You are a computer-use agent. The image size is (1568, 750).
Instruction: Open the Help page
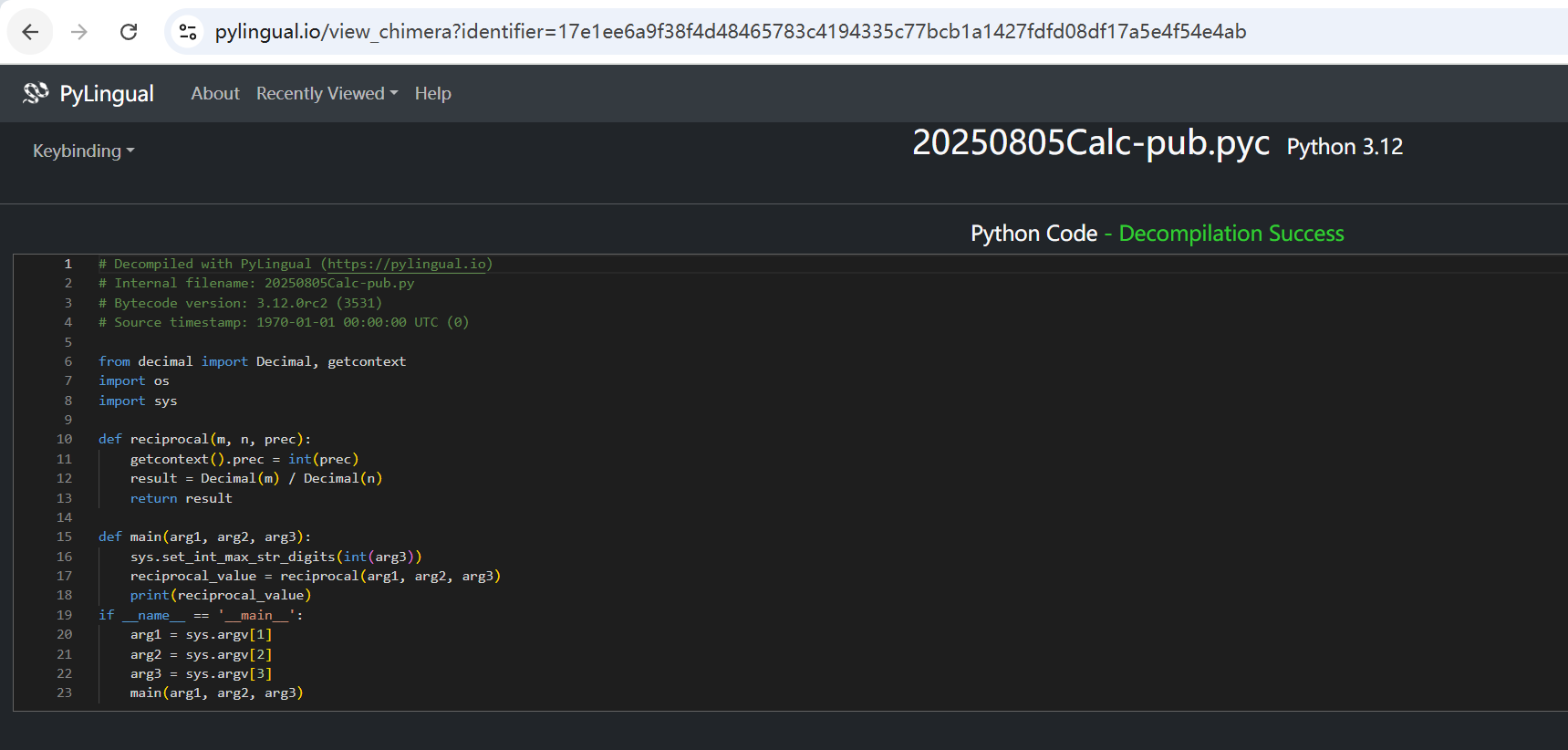pos(432,94)
